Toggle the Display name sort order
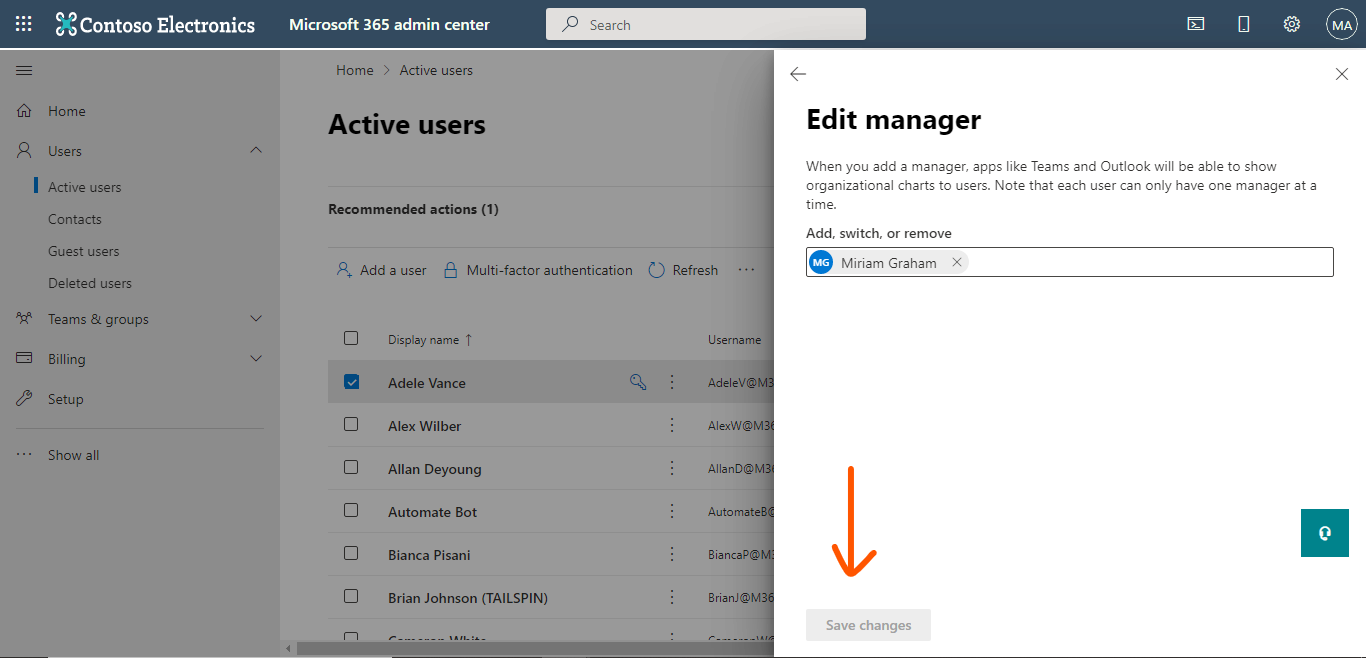The image size is (1366, 658). pos(429,339)
